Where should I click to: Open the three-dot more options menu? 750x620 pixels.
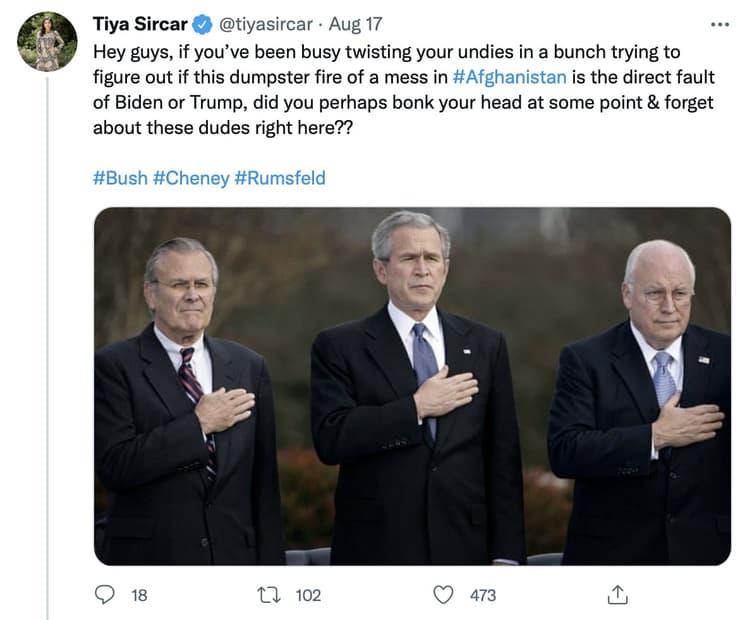coord(720,24)
